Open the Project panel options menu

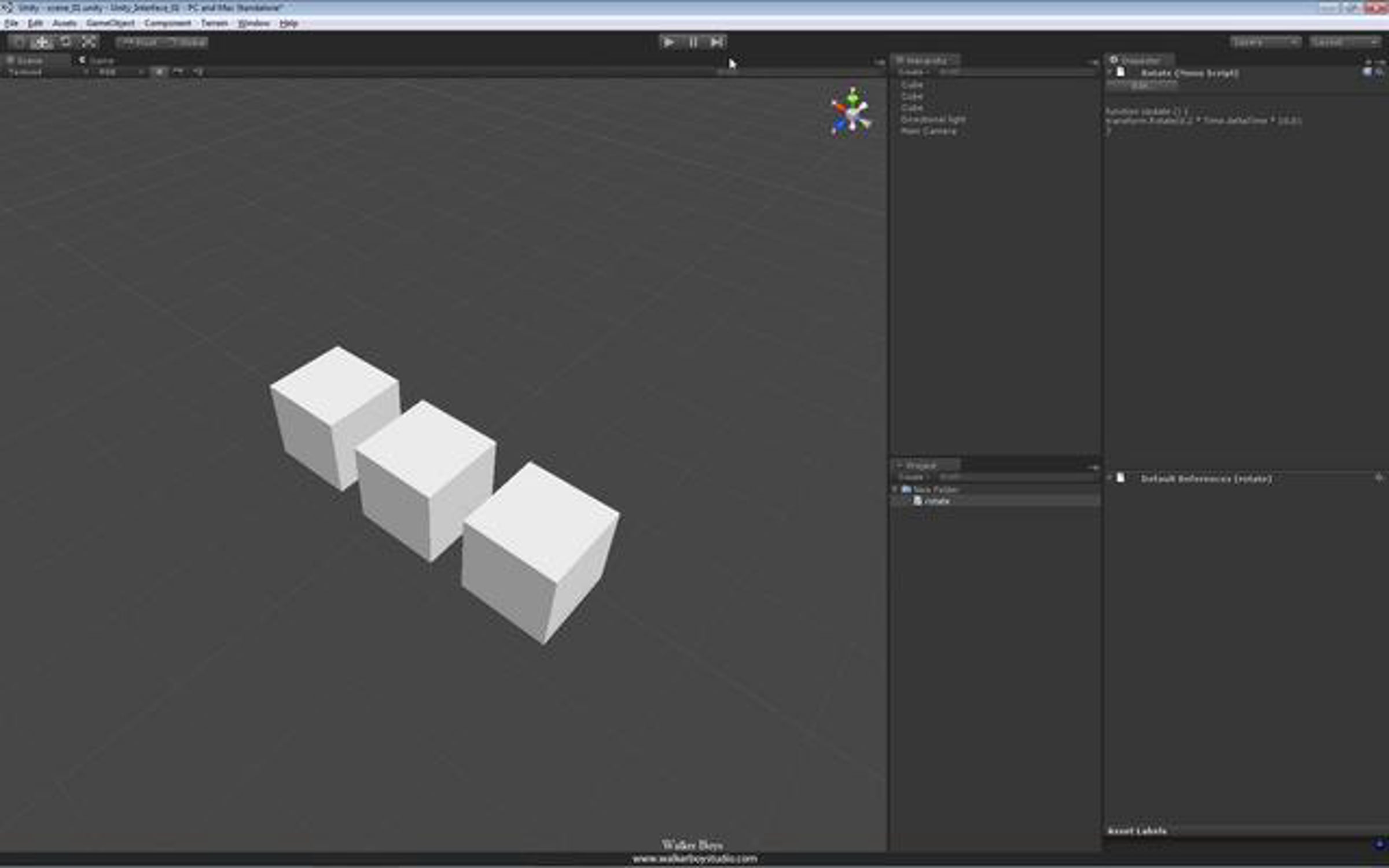(1093, 466)
